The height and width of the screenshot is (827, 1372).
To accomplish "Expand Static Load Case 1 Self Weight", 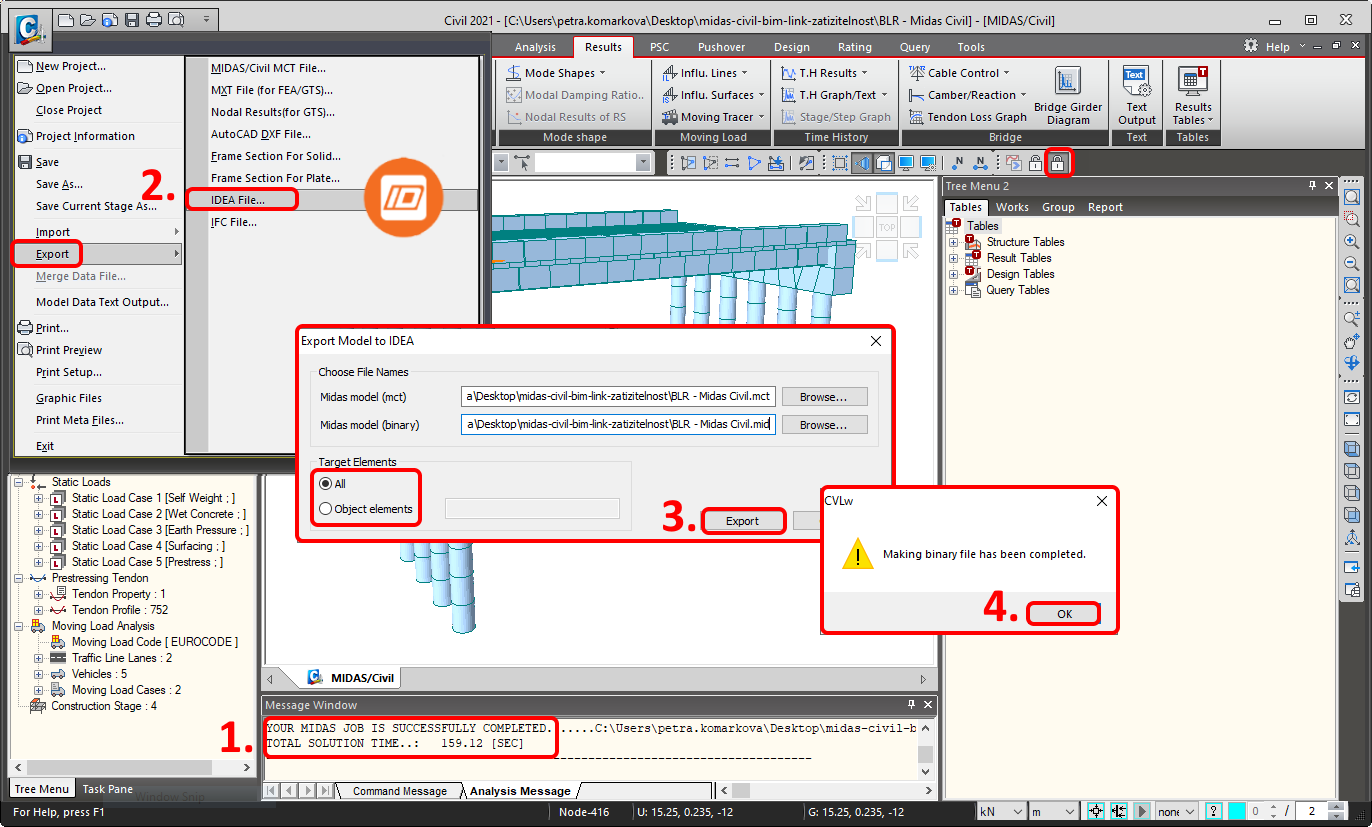I will tap(39, 498).
